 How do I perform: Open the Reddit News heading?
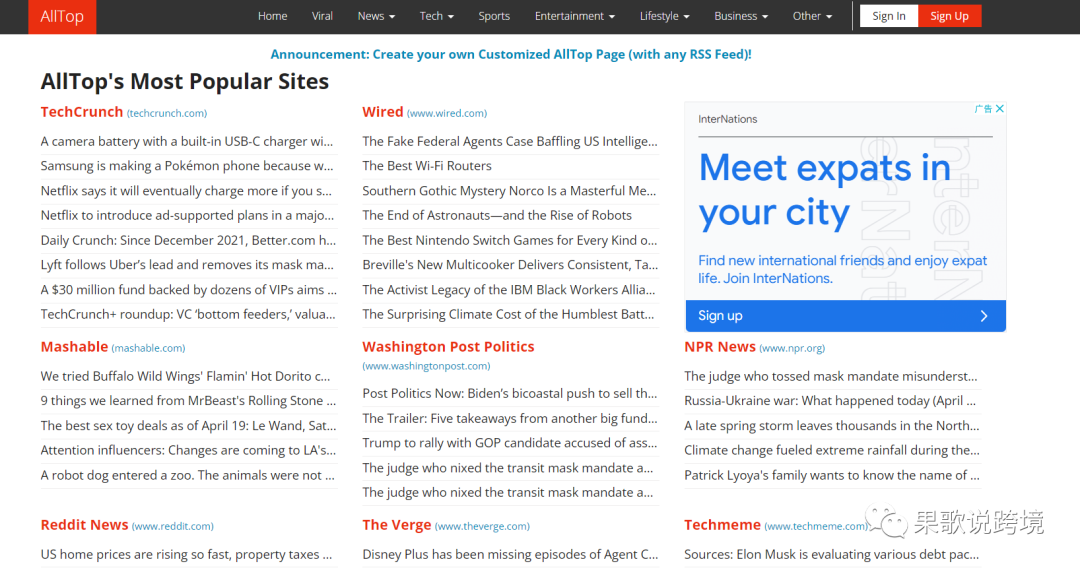click(x=84, y=525)
